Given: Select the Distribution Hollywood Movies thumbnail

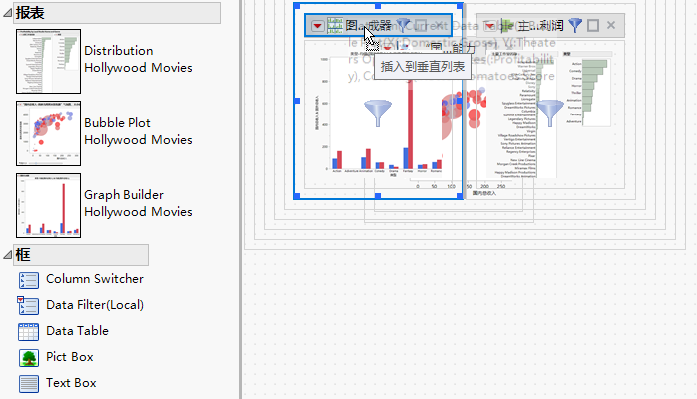Looking at the screenshot, I should coord(48,61).
